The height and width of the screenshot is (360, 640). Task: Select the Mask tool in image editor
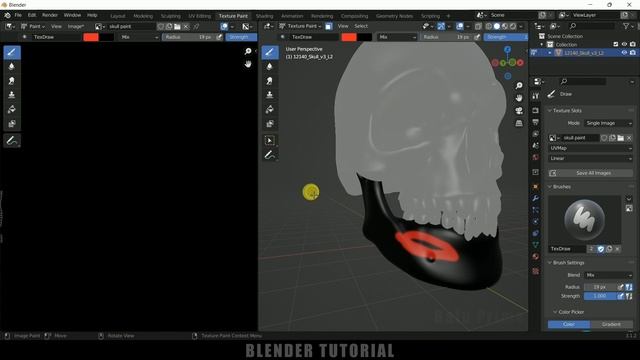[x=12, y=124]
